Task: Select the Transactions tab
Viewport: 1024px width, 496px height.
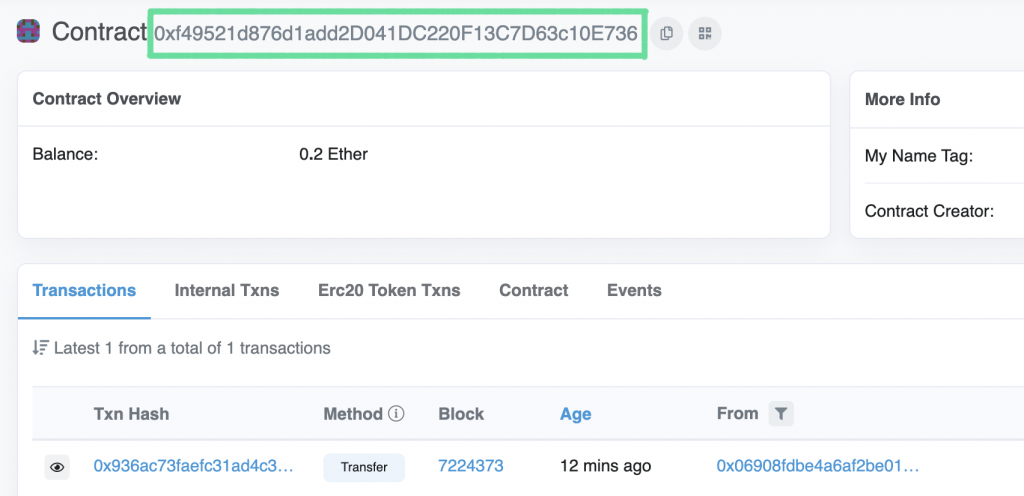Action: tap(84, 290)
